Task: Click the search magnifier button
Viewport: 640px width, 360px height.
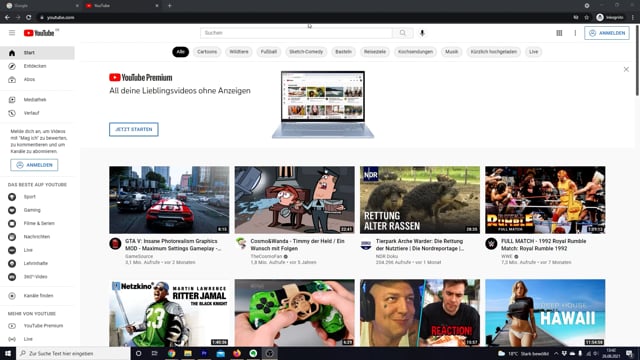Action: 402,33
